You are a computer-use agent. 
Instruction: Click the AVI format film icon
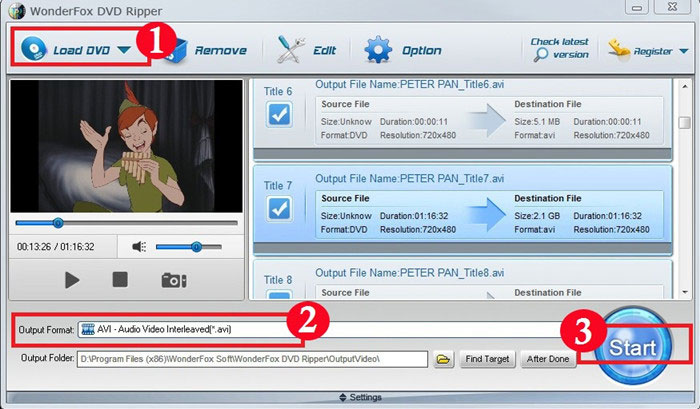[x=88, y=329]
